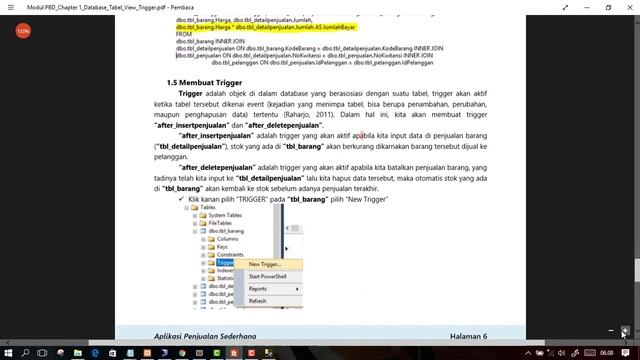Click the horizontal scrollbar thumb

[316, 342]
